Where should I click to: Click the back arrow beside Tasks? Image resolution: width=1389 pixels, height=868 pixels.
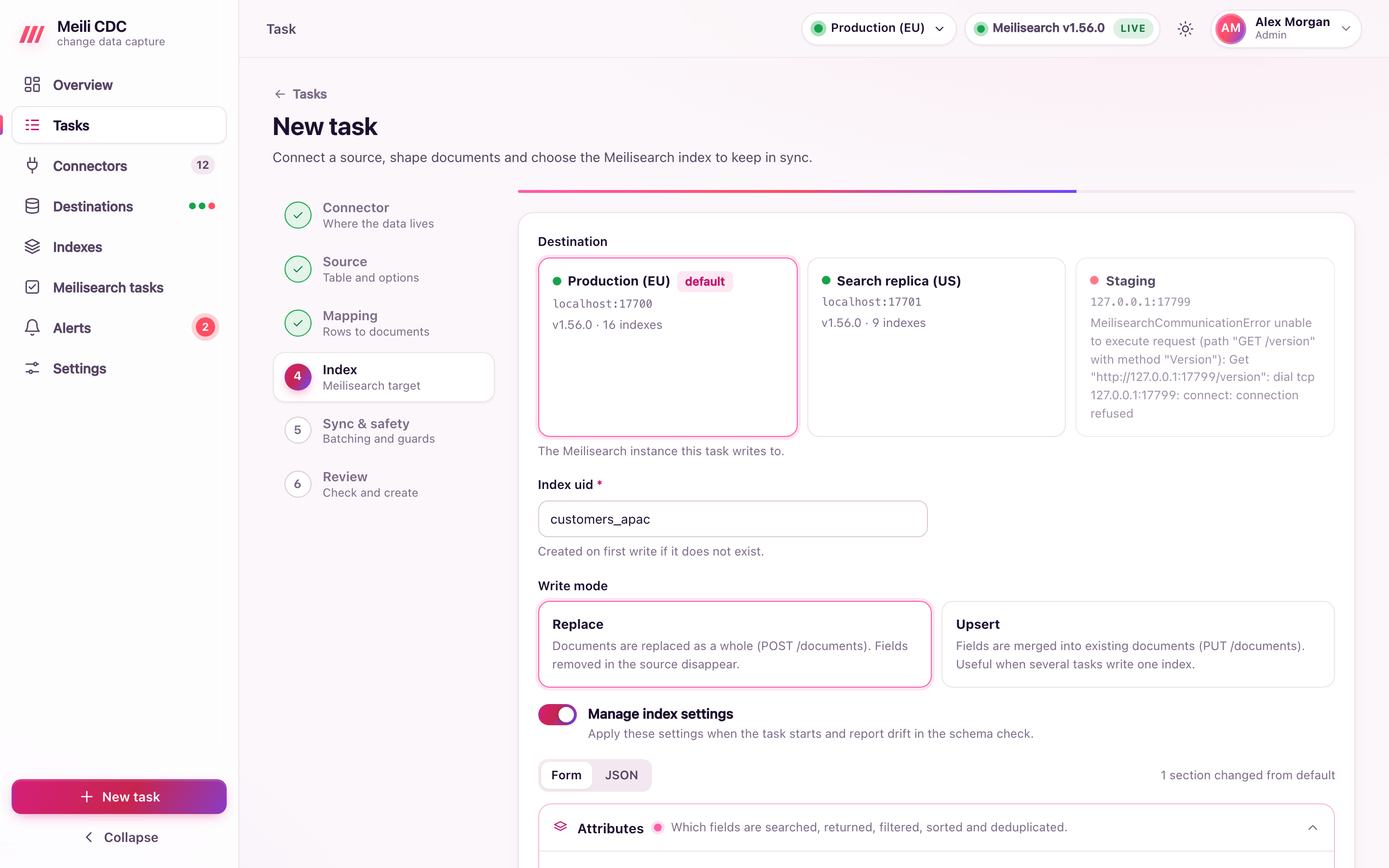280,94
